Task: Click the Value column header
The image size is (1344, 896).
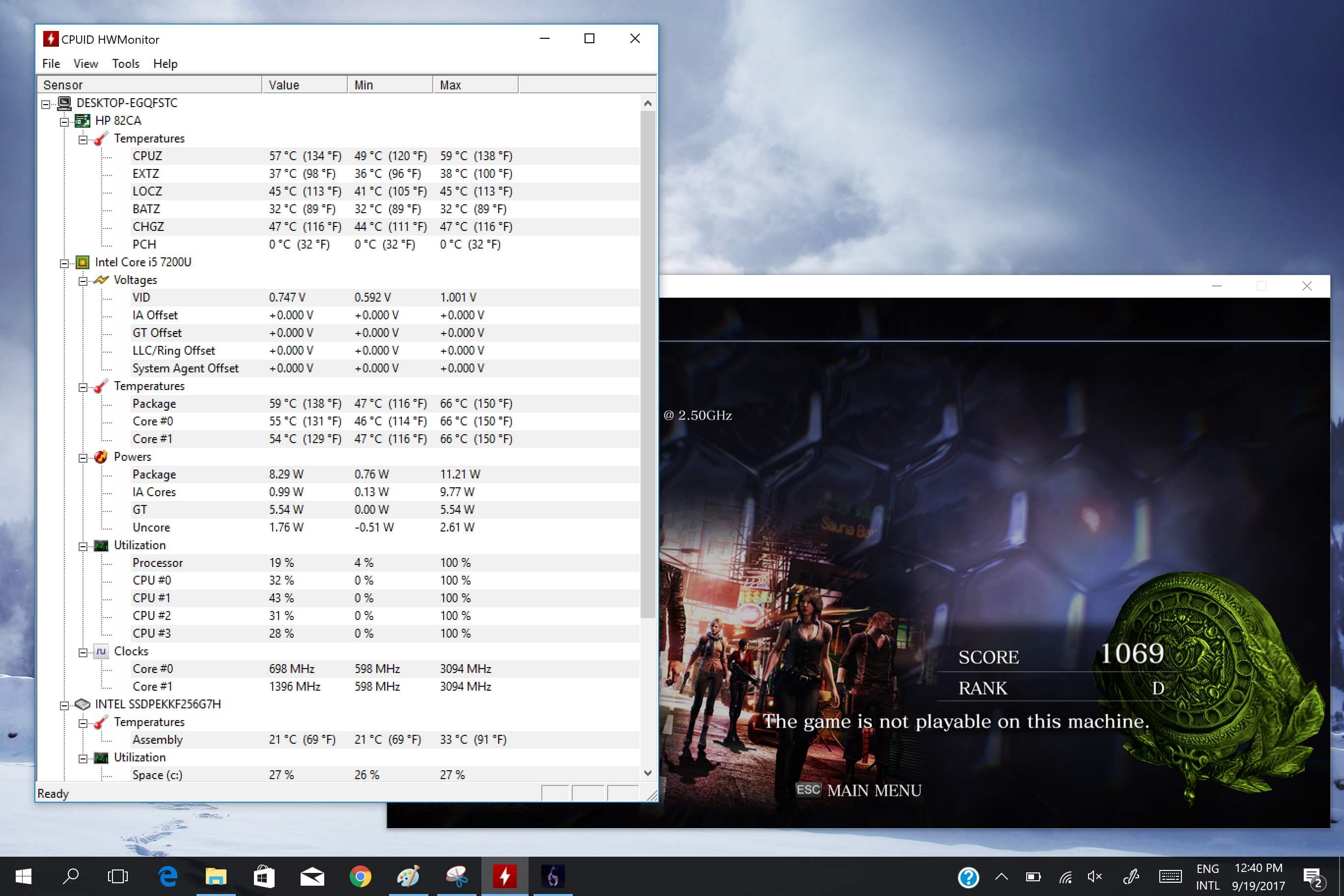Action: pyautogui.click(x=305, y=84)
